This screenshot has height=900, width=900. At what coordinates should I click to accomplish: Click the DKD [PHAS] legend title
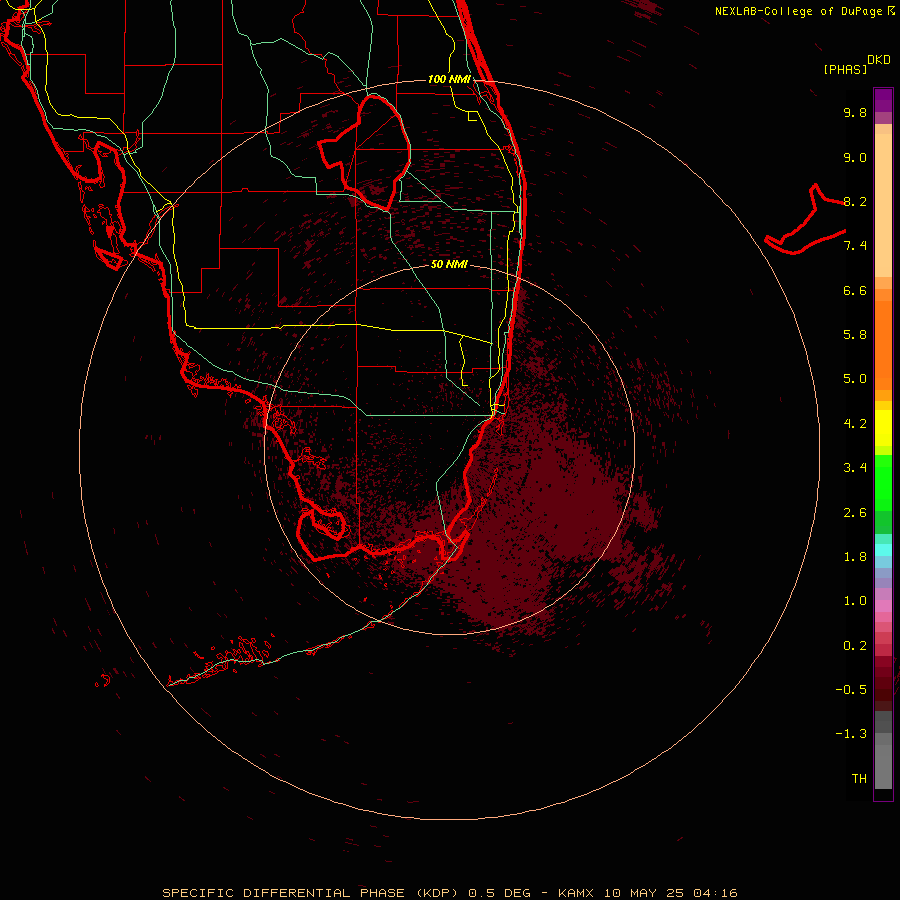[x=856, y=65]
